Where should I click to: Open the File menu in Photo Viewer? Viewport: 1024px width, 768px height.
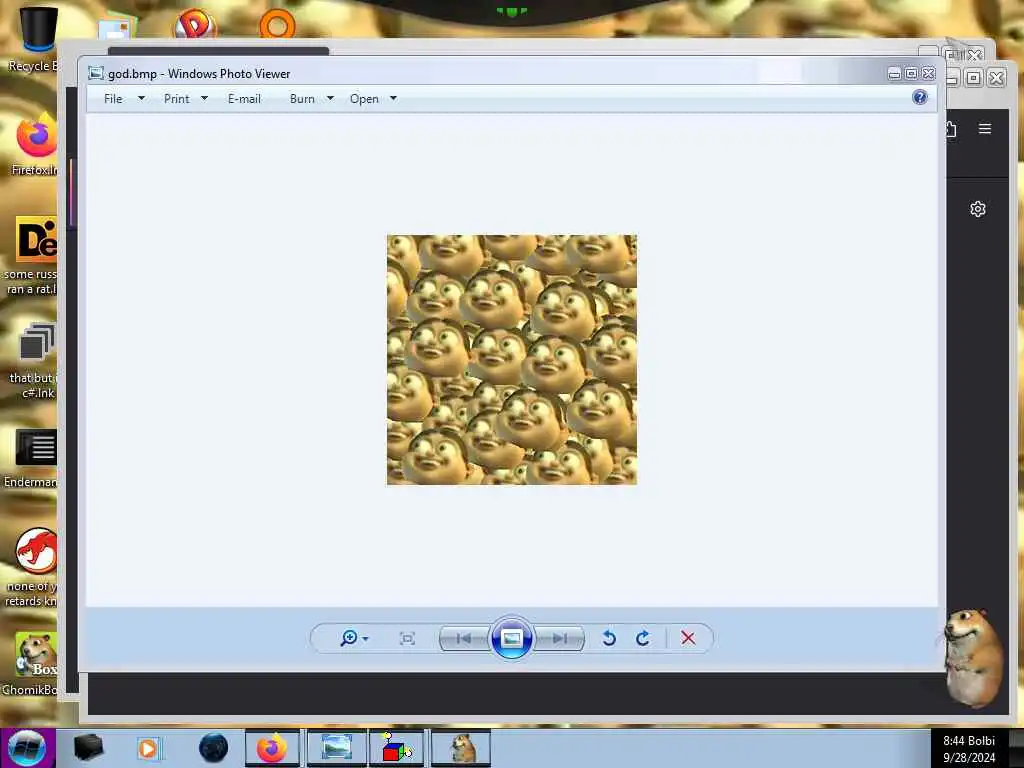(113, 99)
